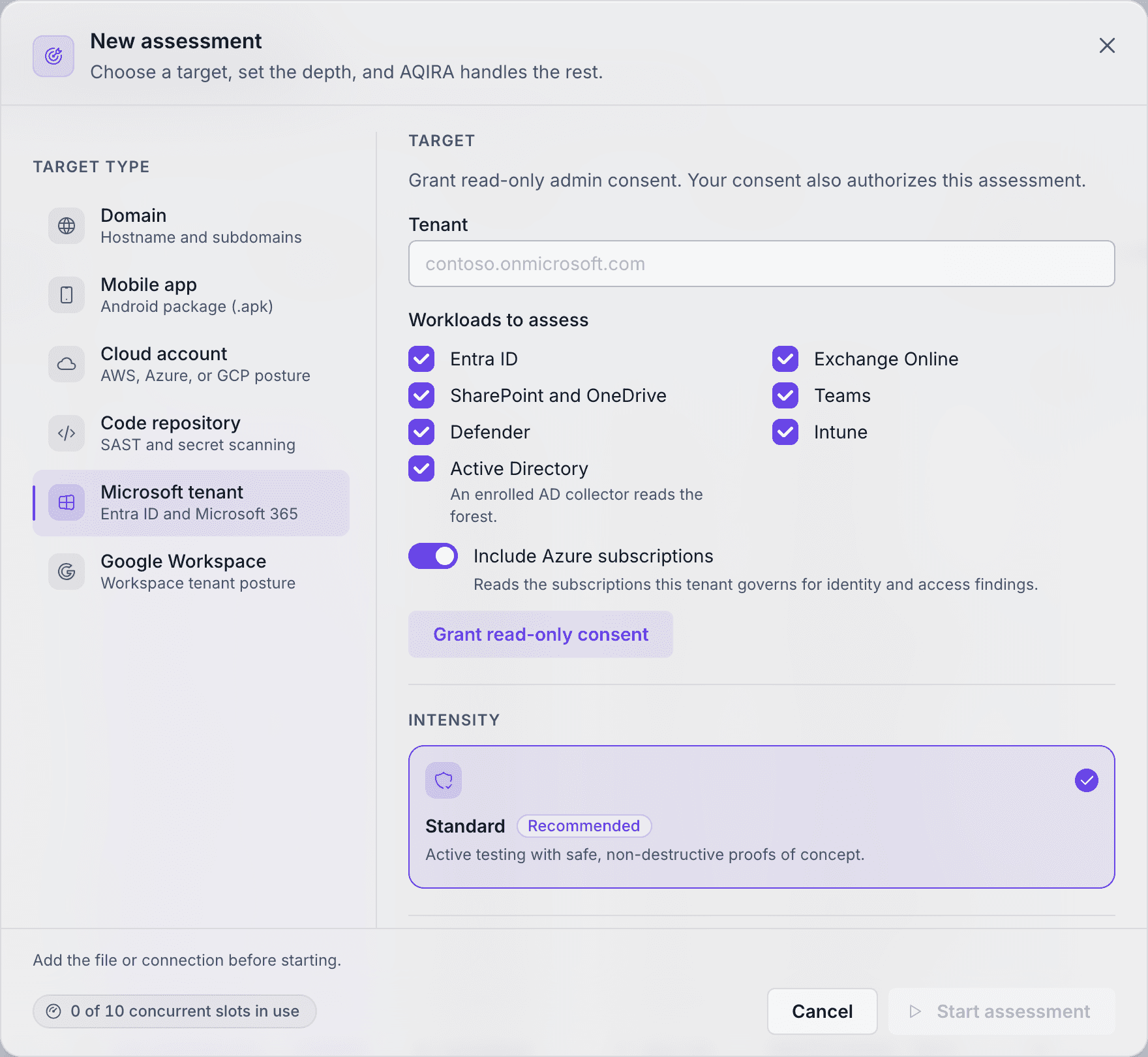Image resolution: width=1148 pixels, height=1057 pixels.
Task: Click the New assessment target icon
Action: [53, 56]
